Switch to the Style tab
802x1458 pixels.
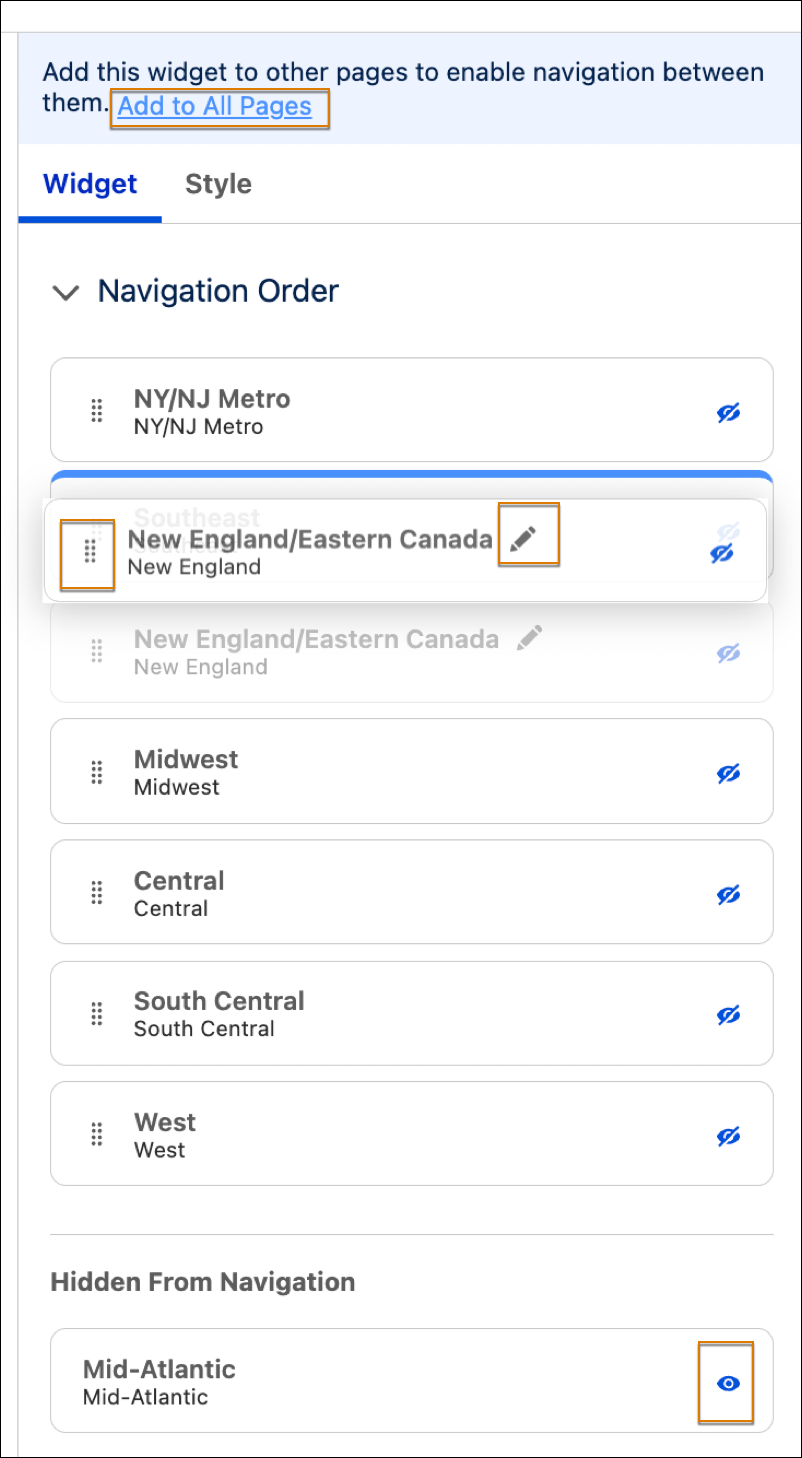(x=218, y=184)
